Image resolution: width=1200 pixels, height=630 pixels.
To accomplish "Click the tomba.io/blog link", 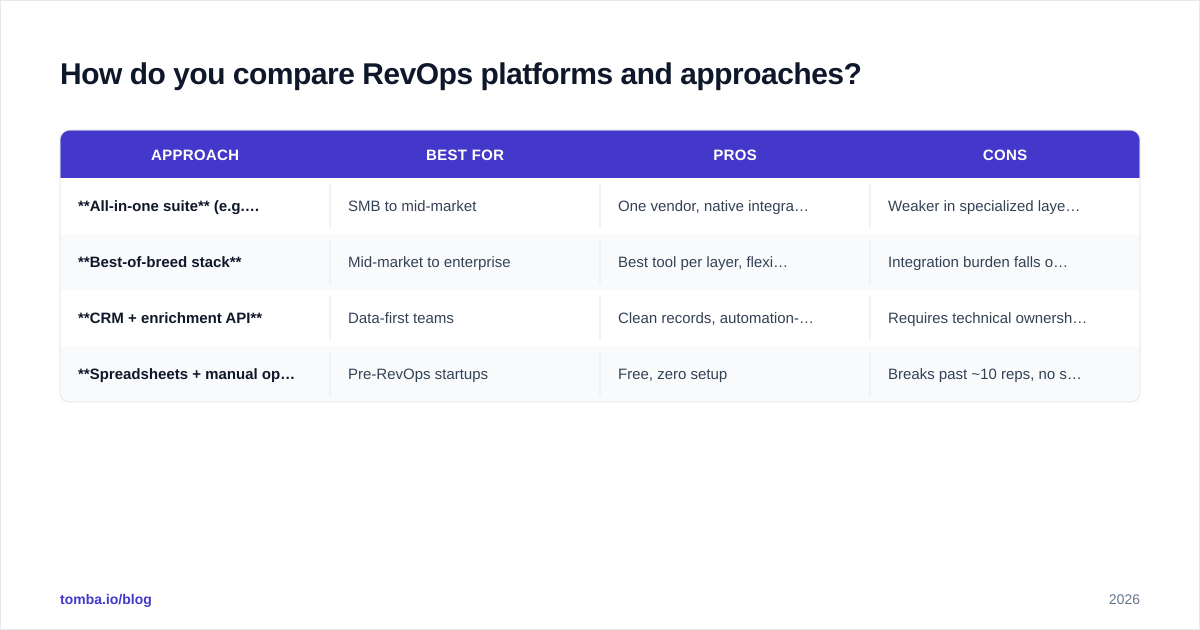I will tap(106, 599).
